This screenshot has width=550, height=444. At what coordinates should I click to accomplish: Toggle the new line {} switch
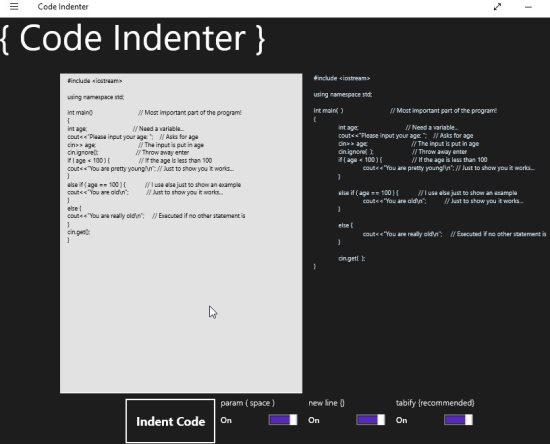(x=370, y=420)
